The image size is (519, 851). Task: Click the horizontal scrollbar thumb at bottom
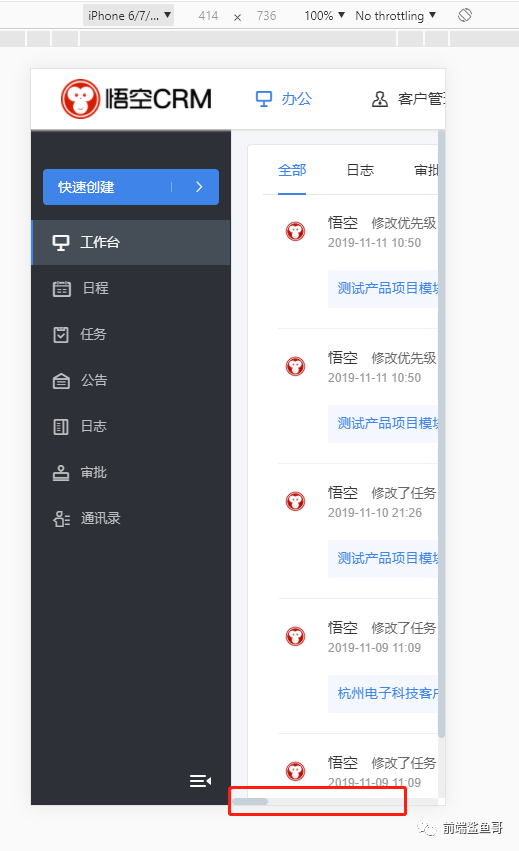click(250, 802)
